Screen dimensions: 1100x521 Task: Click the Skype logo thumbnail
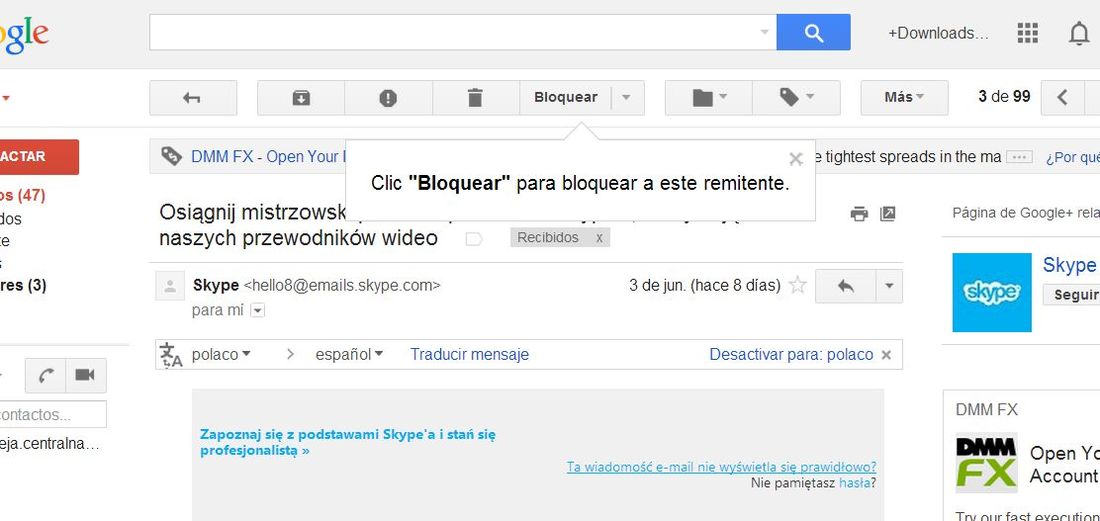click(x=992, y=292)
